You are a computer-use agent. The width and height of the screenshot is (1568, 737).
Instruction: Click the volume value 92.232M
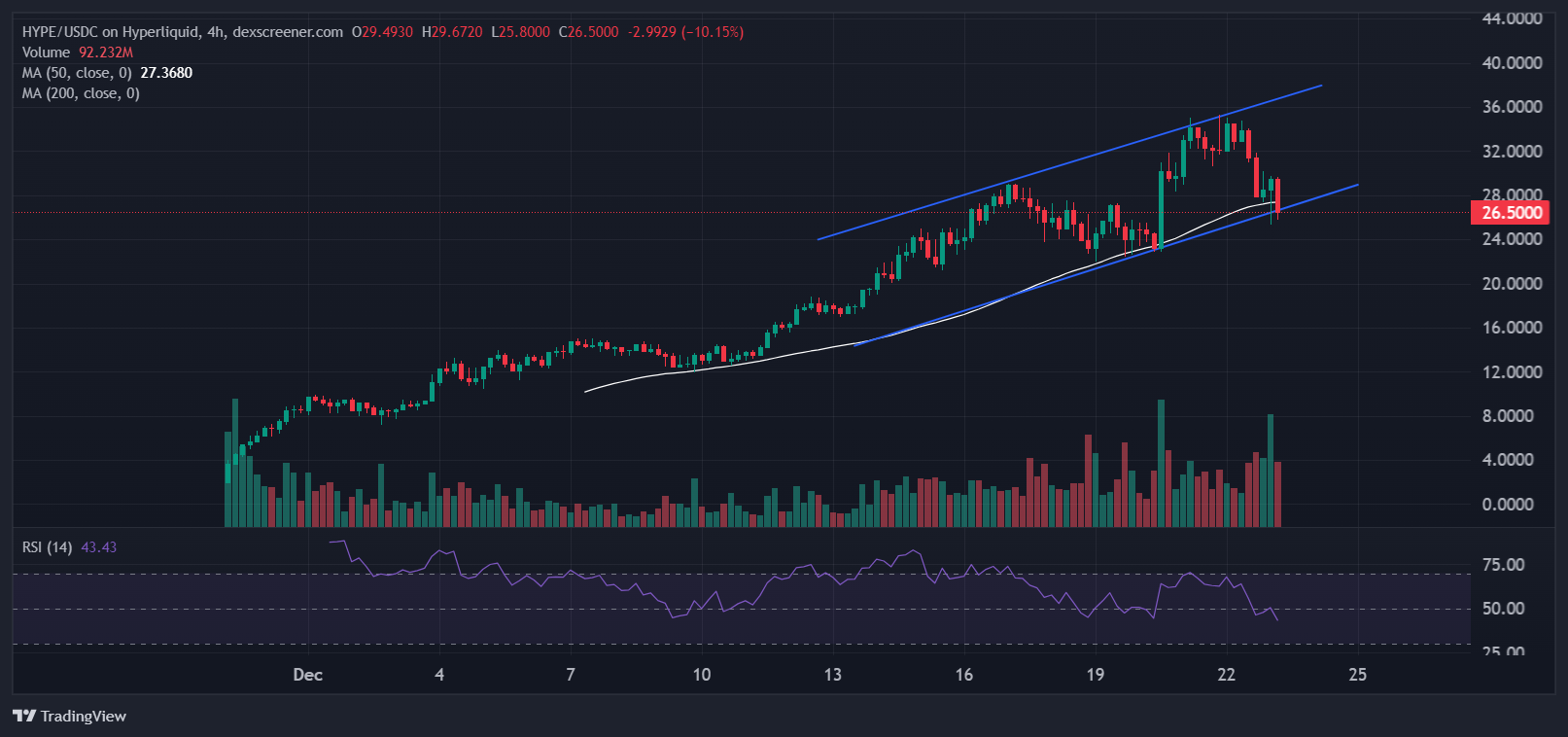point(106,53)
